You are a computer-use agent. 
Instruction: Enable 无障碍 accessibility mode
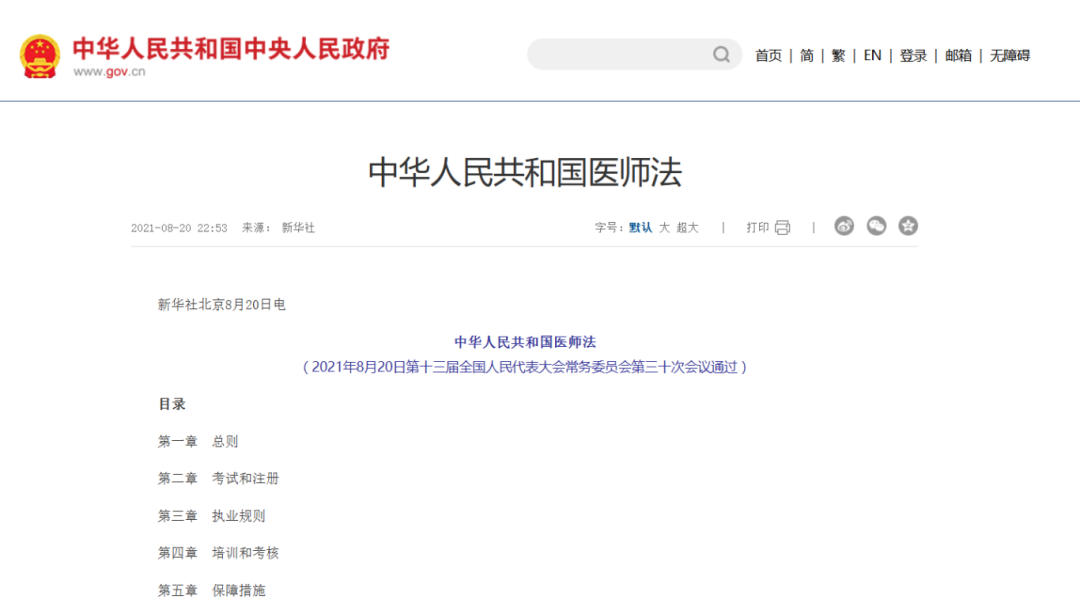[1010, 56]
